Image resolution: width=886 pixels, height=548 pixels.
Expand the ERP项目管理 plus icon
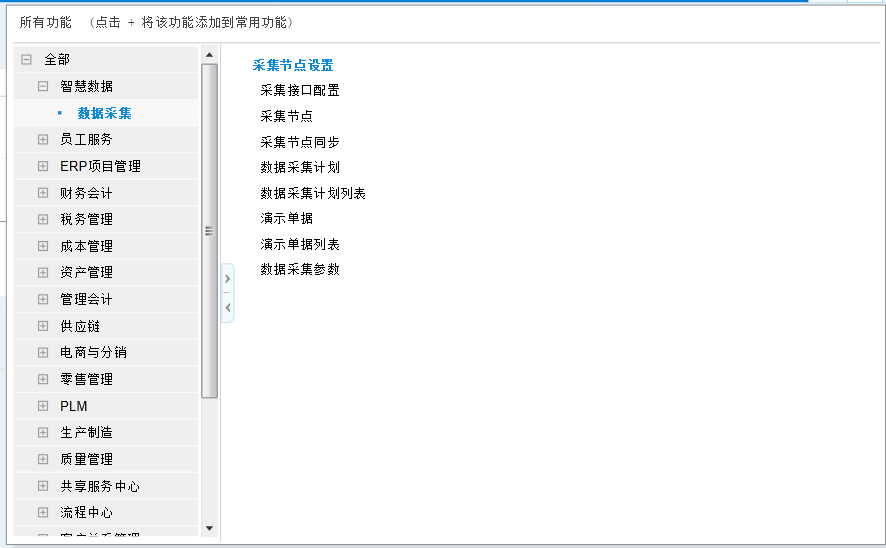(x=43, y=166)
